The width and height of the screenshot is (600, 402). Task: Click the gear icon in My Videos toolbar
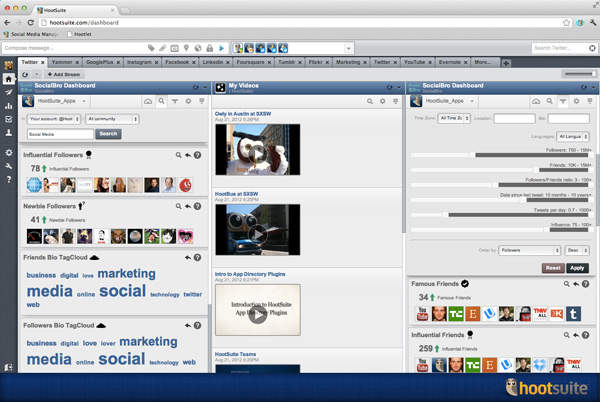(x=383, y=101)
